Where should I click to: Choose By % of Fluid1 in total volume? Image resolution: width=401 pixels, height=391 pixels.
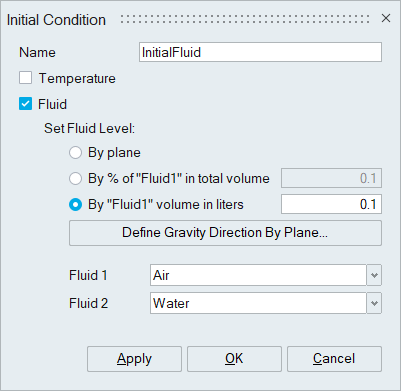(75, 178)
